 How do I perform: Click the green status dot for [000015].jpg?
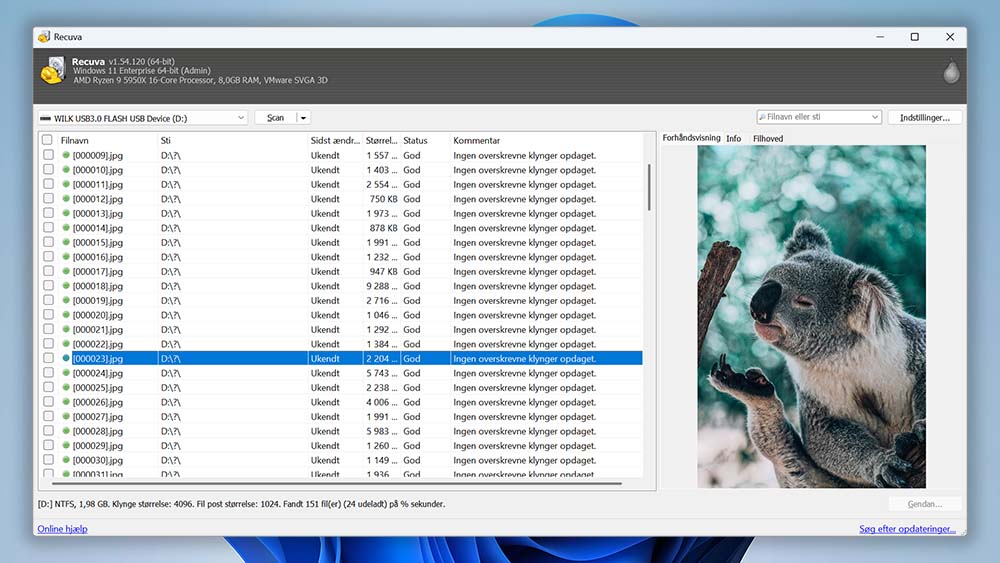coord(66,242)
